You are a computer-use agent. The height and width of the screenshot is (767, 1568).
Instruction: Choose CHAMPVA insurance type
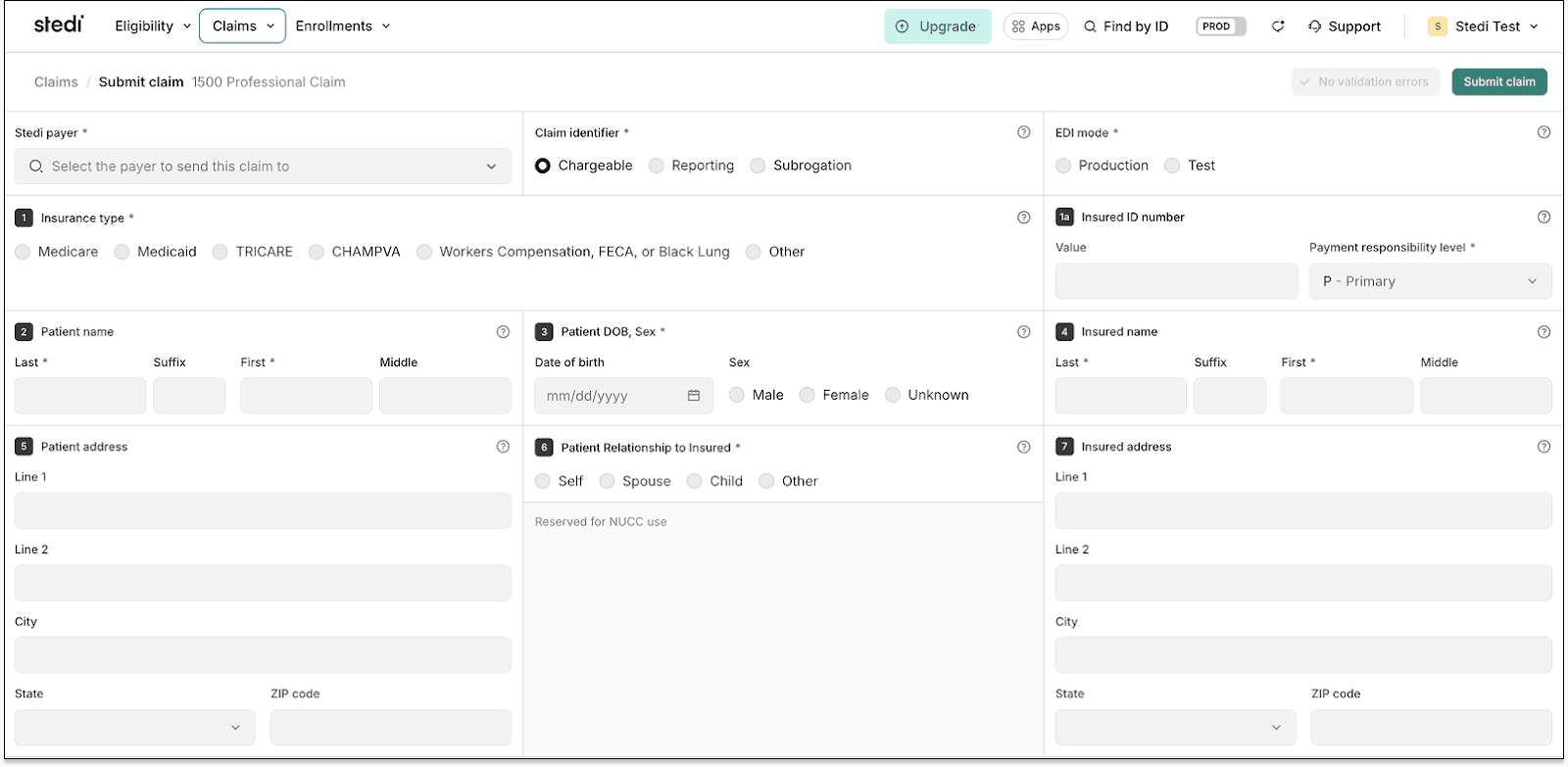[317, 252]
